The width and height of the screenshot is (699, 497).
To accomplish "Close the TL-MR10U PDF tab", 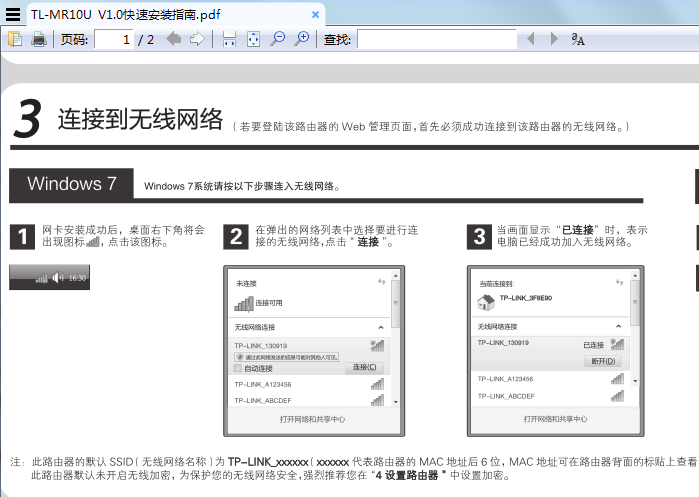I will tap(315, 15).
